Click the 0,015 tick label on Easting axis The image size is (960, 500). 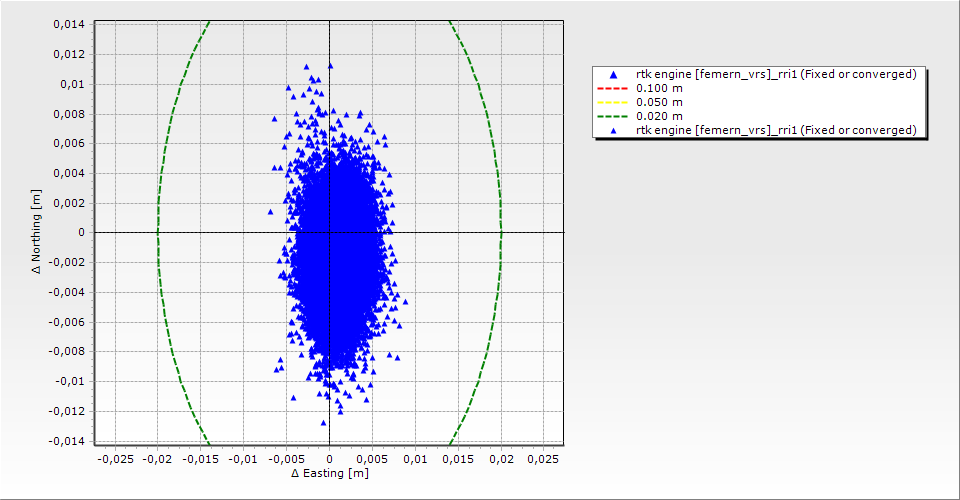tap(457, 458)
